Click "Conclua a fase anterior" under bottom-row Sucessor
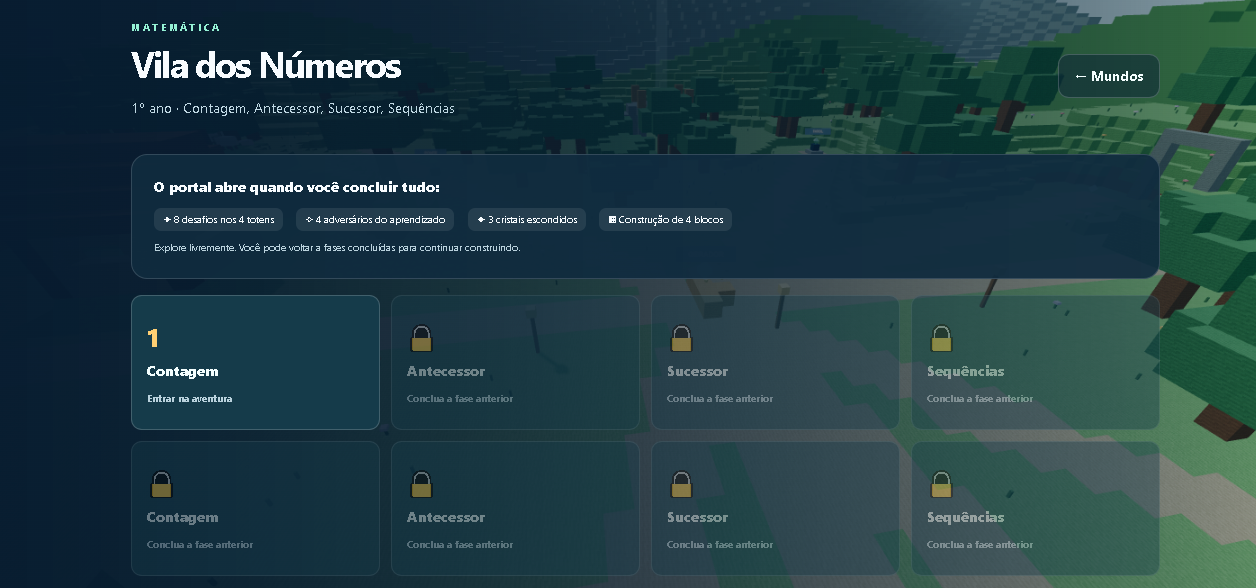1256x588 pixels. pyautogui.click(x=720, y=545)
